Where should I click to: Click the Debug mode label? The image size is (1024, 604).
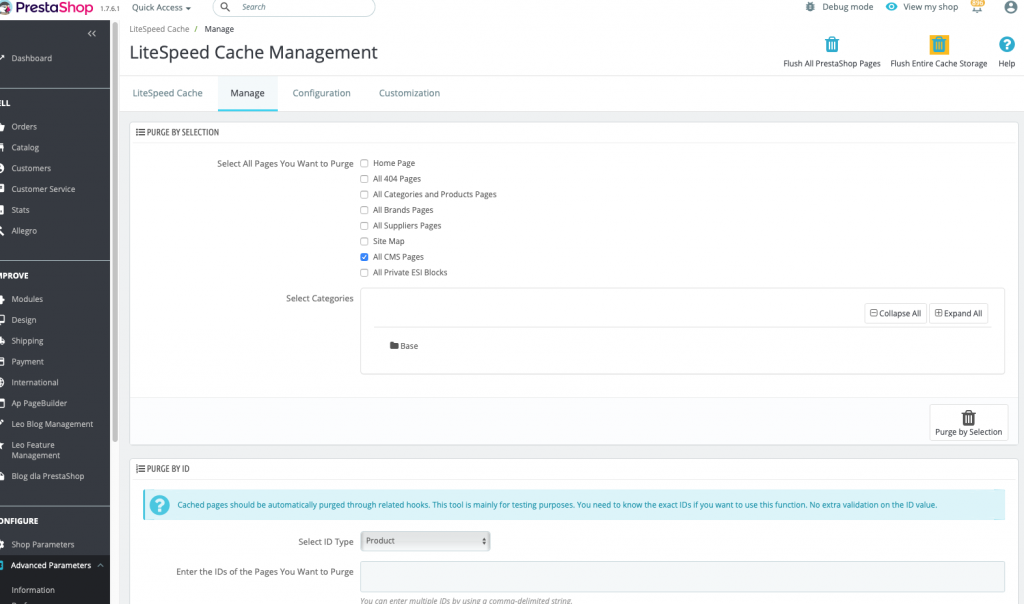click(848, 7)
